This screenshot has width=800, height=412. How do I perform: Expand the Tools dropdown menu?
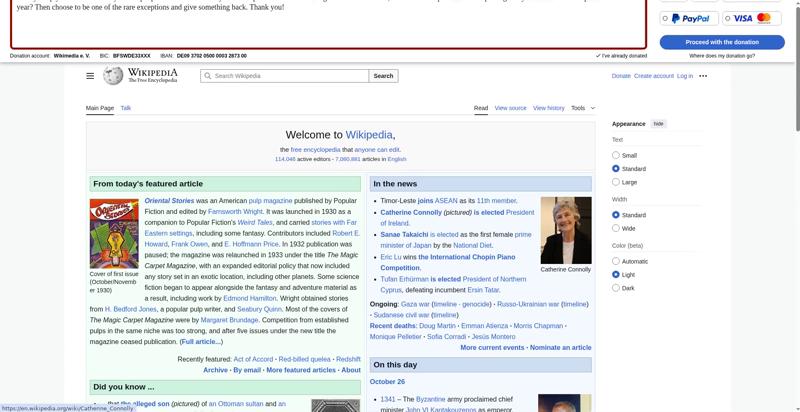[582, 108]
